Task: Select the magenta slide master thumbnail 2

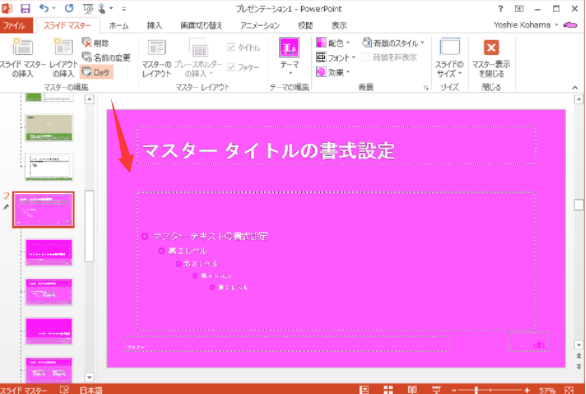Action: (x=43, y=210)
